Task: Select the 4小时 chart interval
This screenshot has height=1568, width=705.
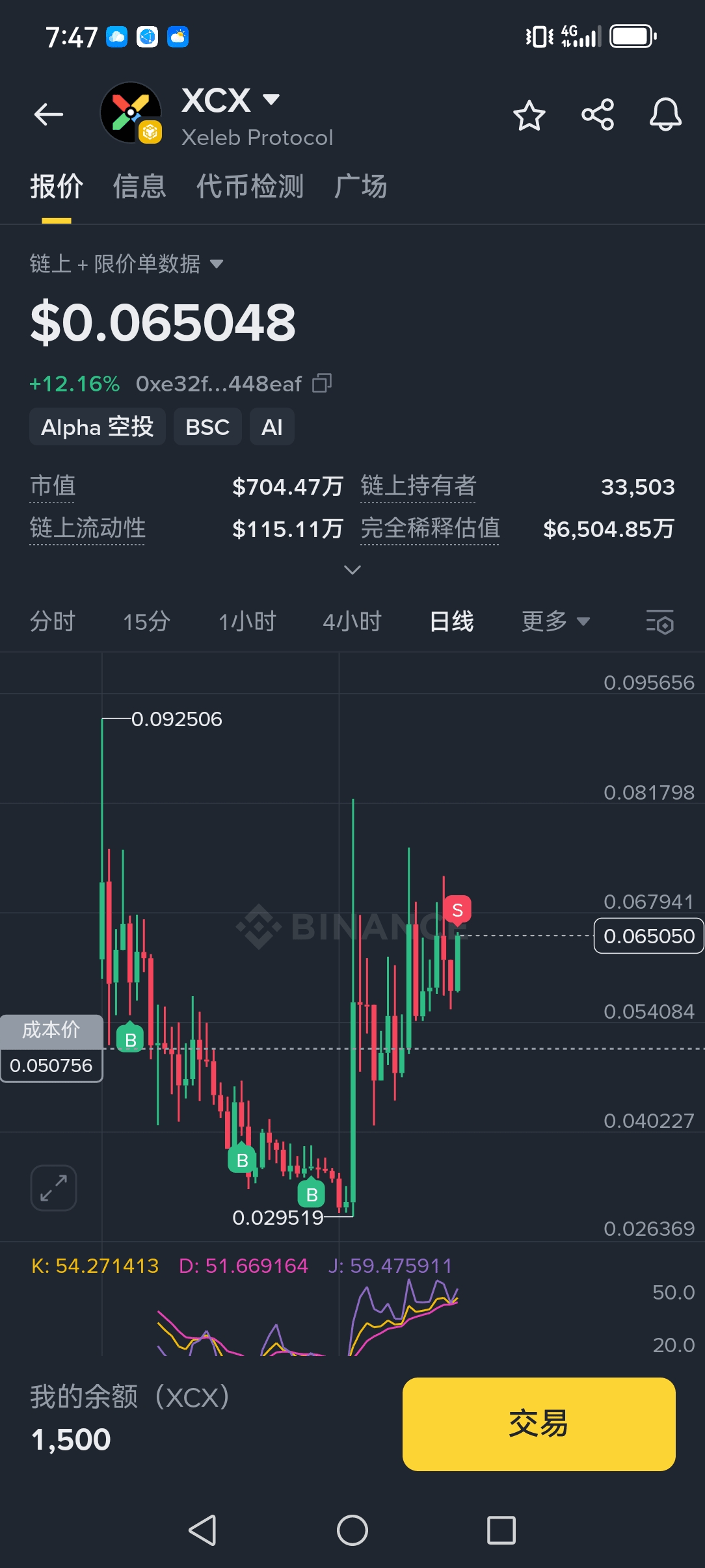Action: click(352, 621)
